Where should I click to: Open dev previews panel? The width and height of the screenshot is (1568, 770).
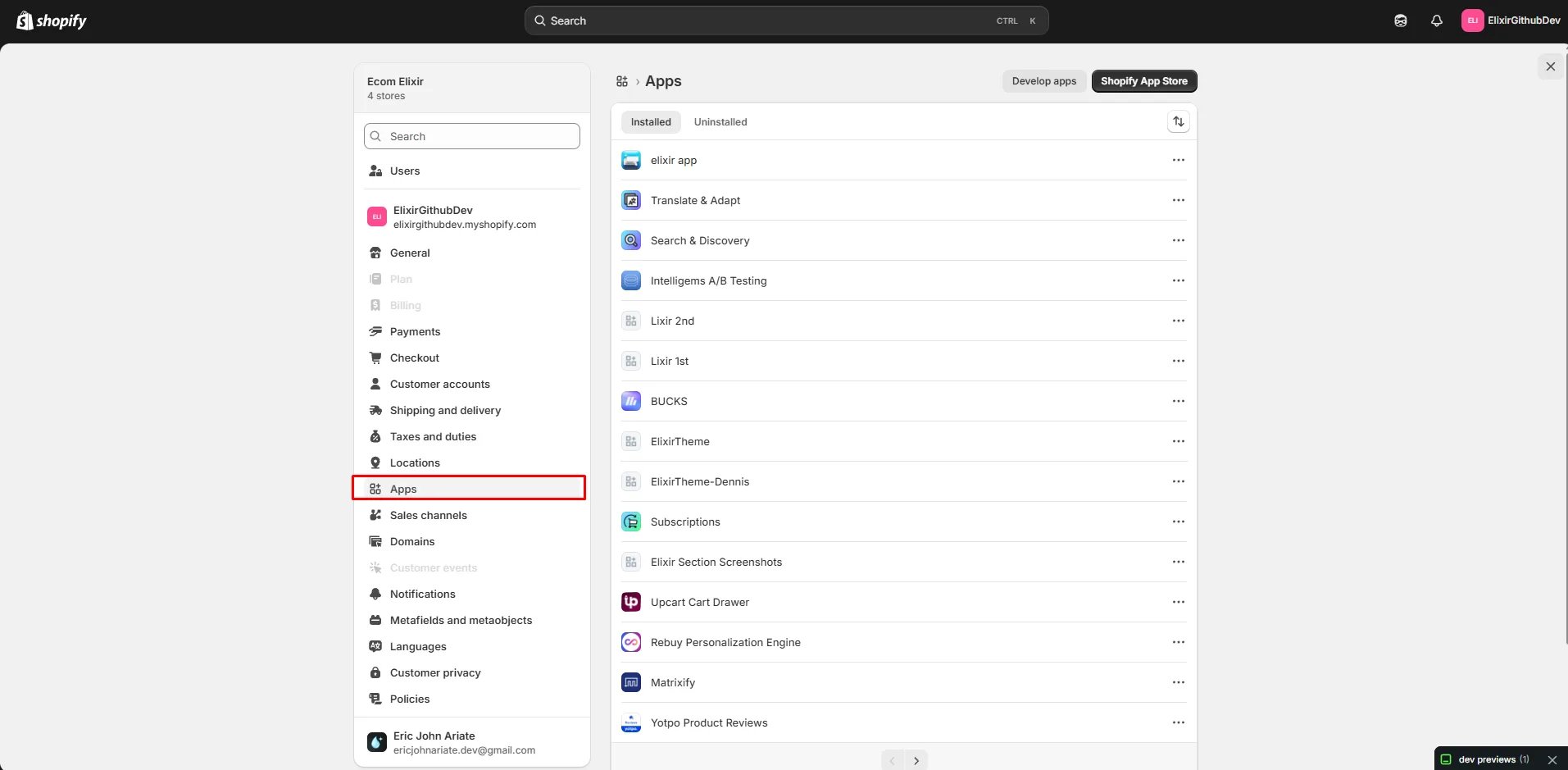point(1484,759)
